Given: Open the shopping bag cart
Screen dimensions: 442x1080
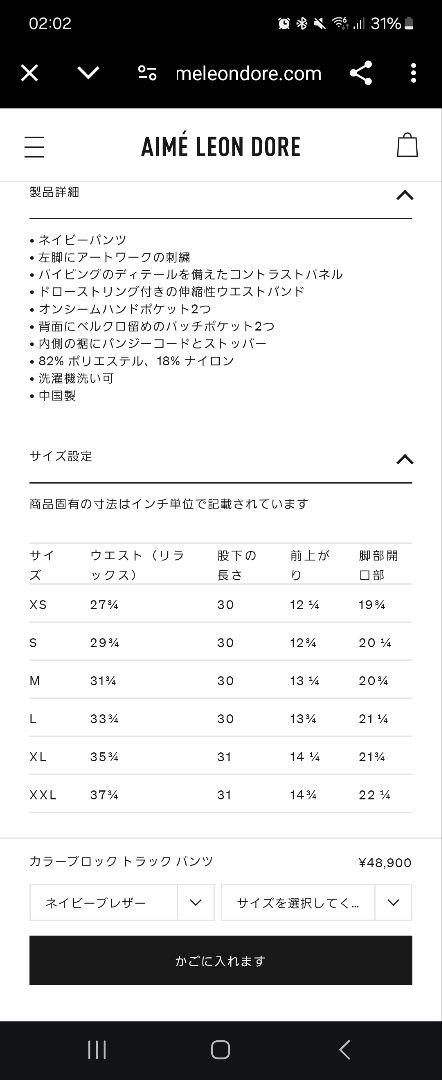Looking at the screenshot, I should click(x=407, y=145).
